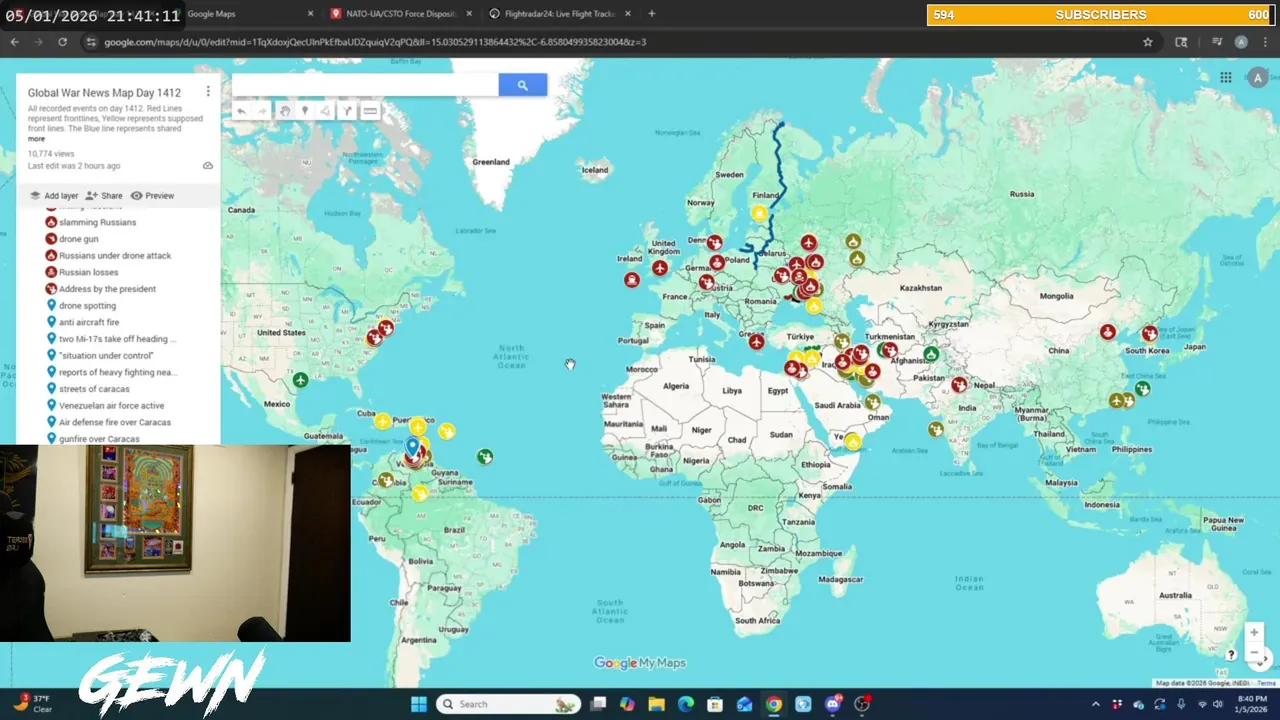Go back with browser back arrow
The image size is (1280, 720).
(x=15, y=42)
